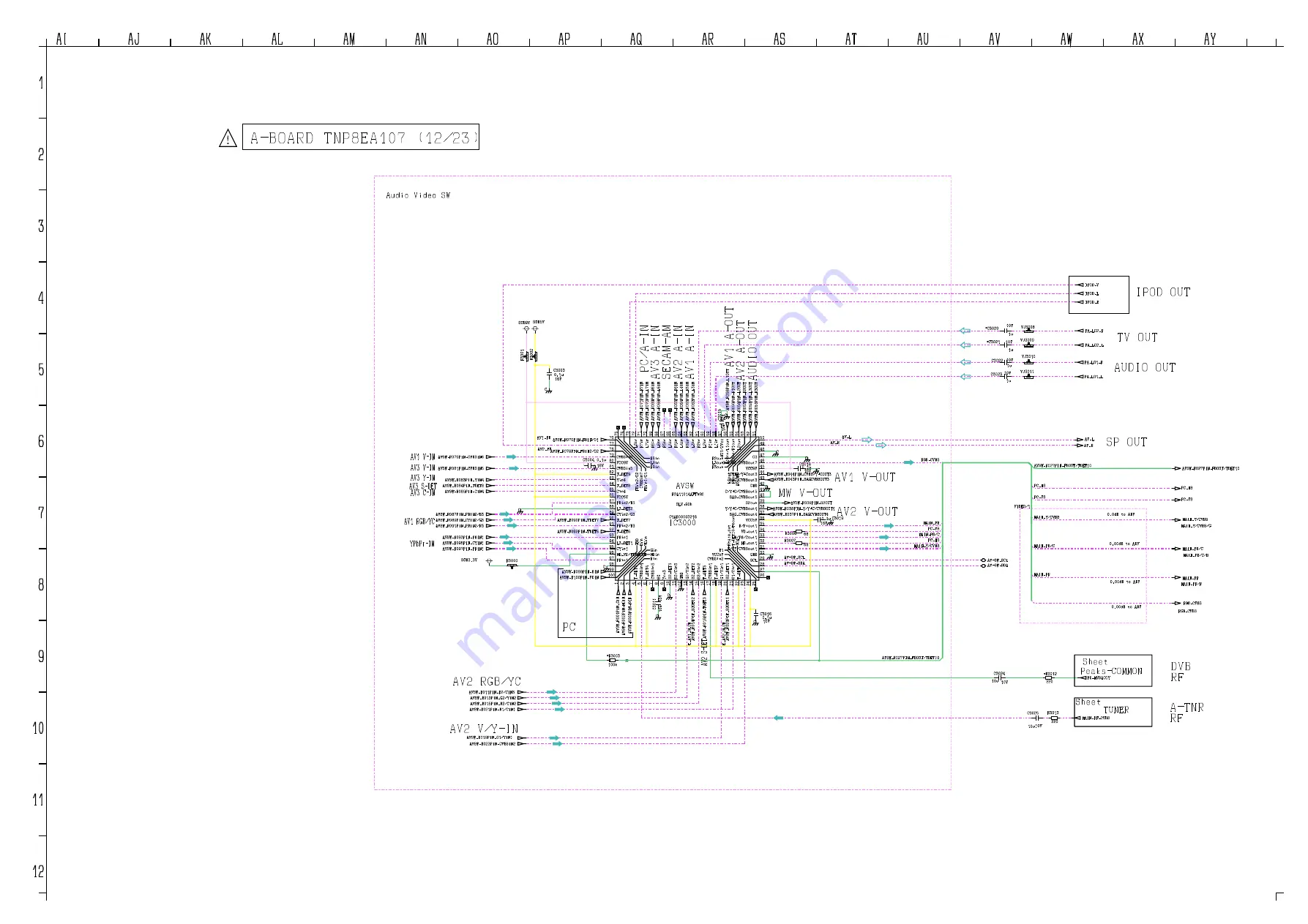Click the 'AV1 V-IN' label
This screenshot has height=924, width=1308.
coord(422,457)
